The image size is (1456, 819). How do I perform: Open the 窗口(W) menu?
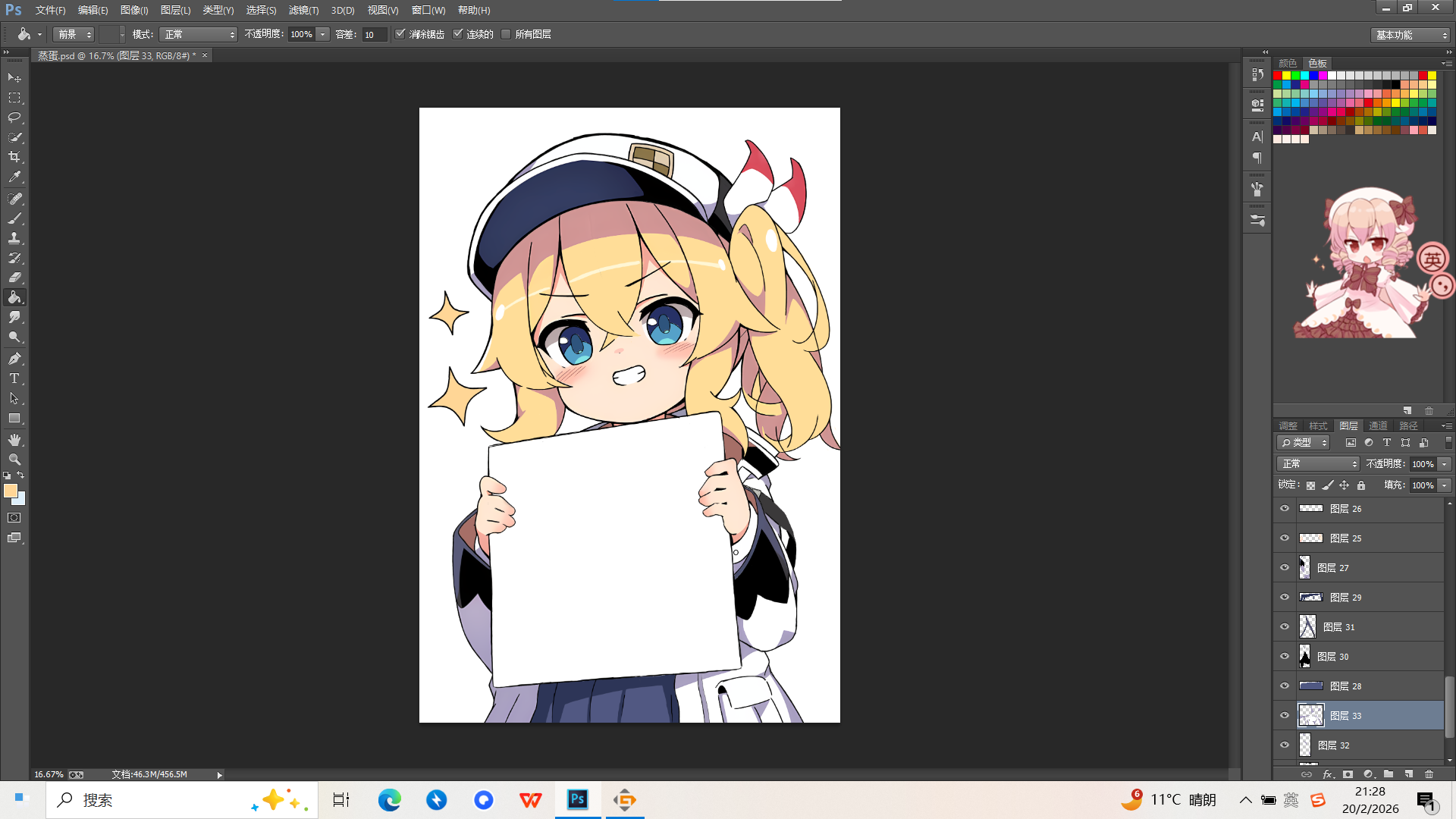click(x=428, y=10)
